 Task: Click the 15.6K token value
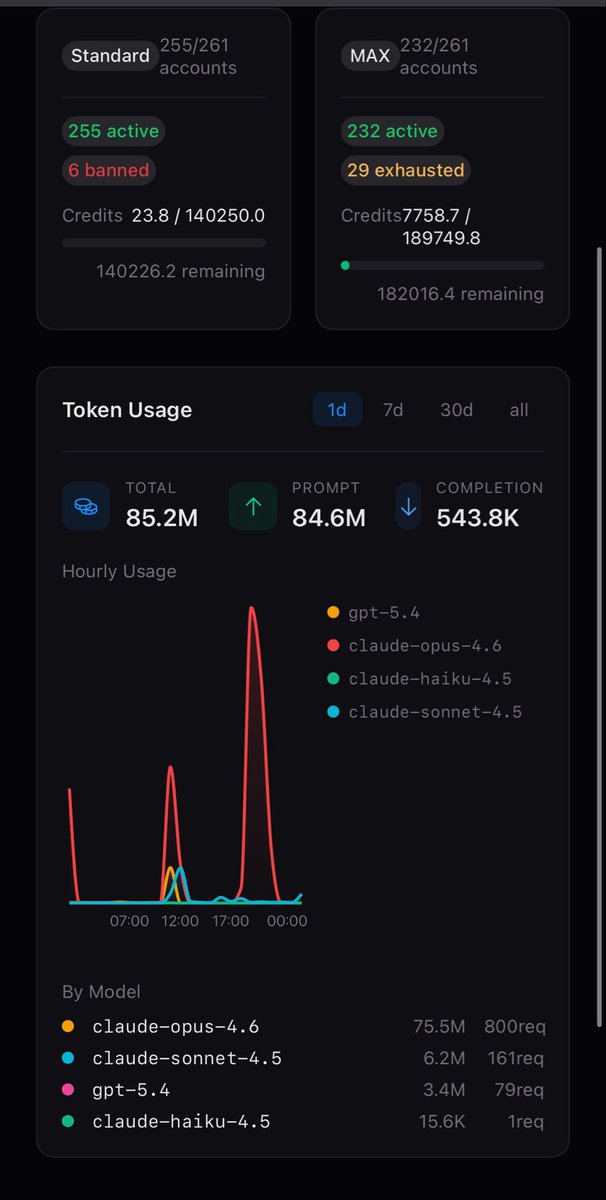click(442, 1122)
